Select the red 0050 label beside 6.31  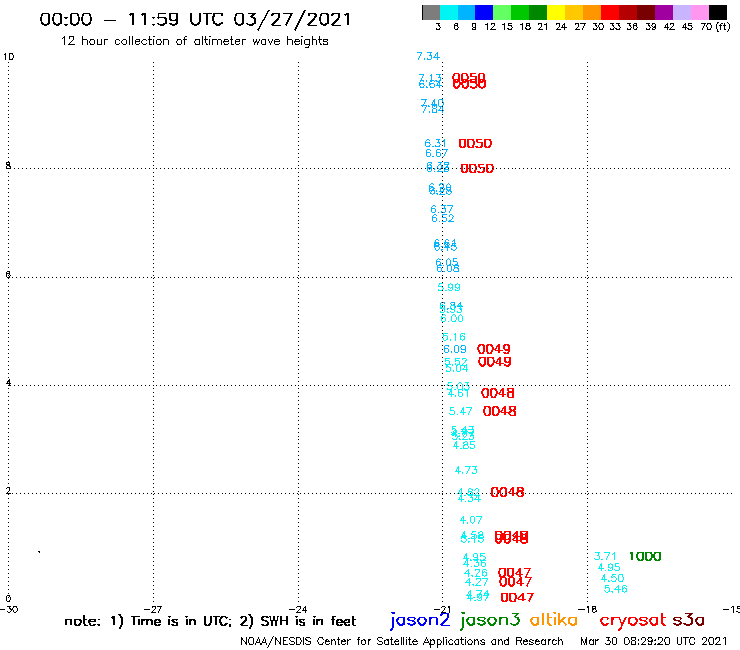click(475, 144)
